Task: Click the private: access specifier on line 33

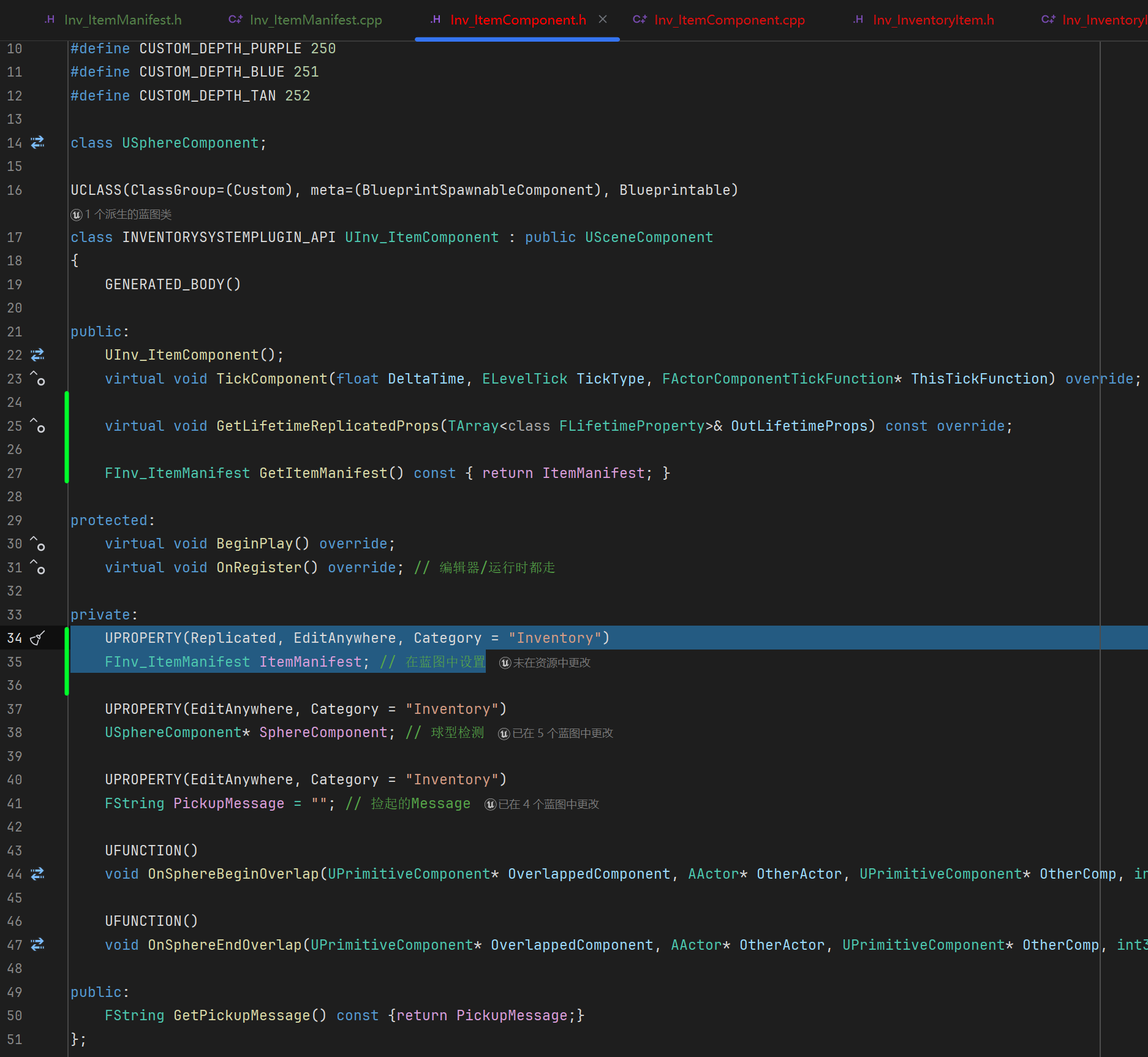Action: click(104, 615)
